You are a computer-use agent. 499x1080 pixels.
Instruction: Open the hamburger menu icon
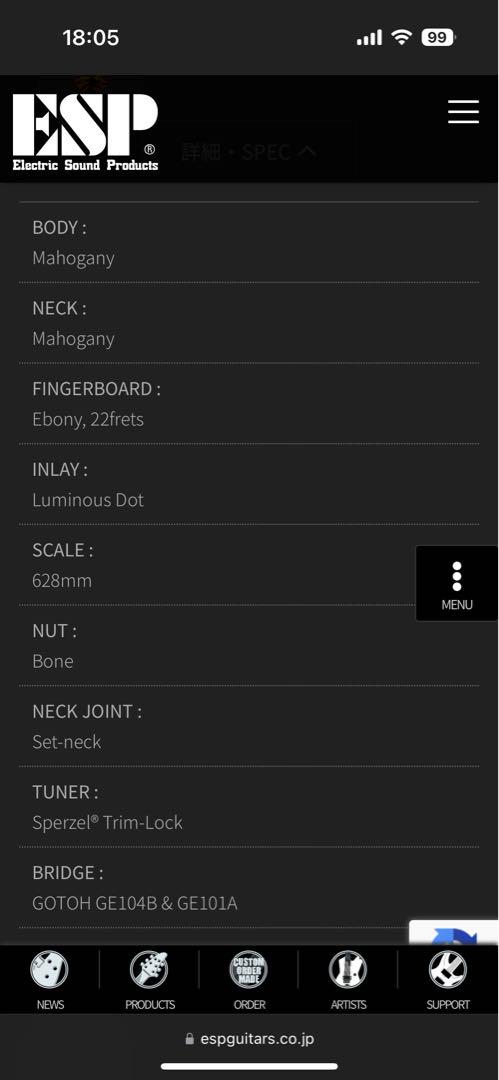point(463,111)
